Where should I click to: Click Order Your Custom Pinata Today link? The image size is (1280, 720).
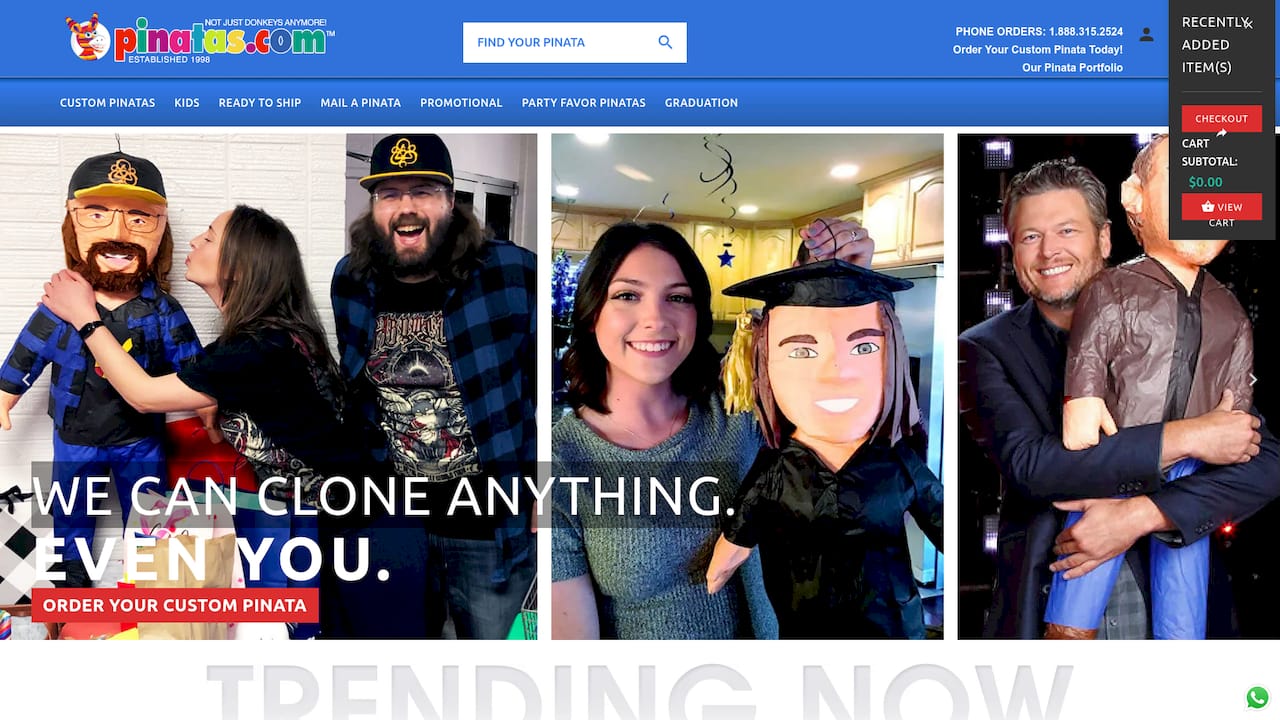(x=1038, y=50)
